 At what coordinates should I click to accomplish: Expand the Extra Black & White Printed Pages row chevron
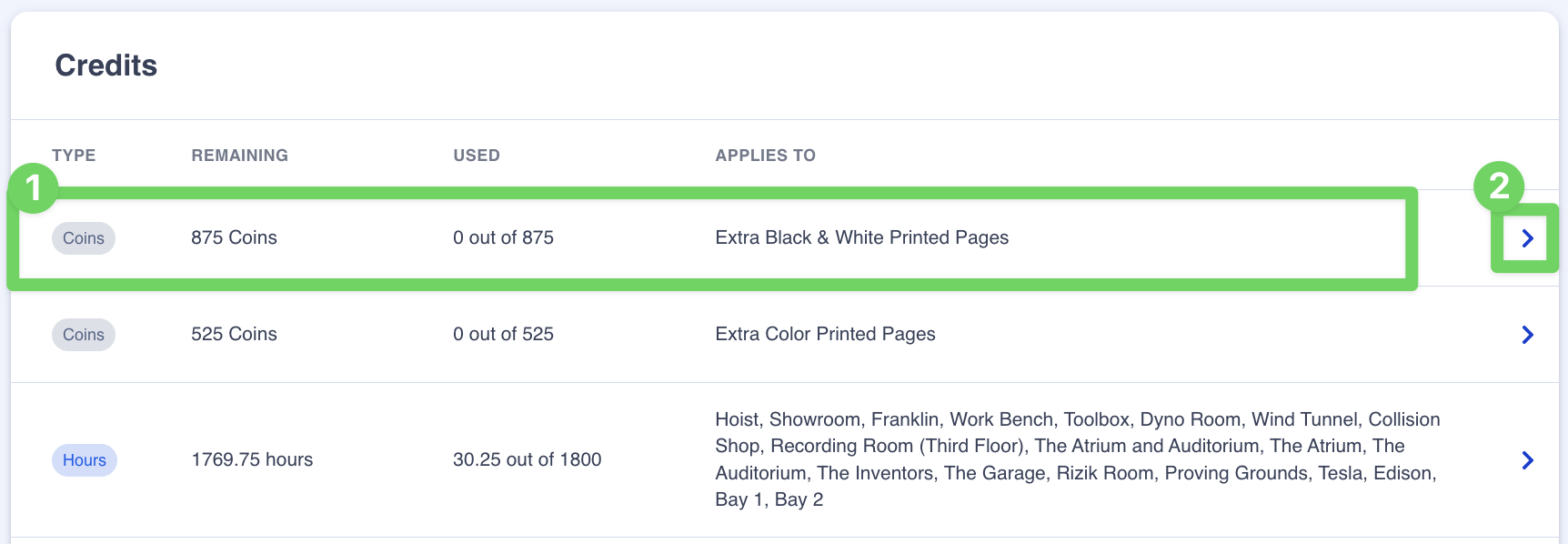tap(1527, 238)
